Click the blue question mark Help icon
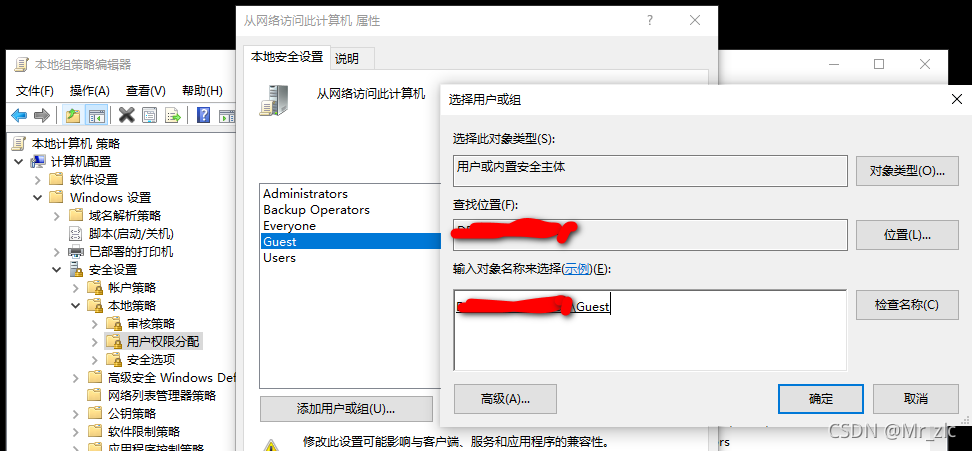The image size is (972, 451). point(203,115)
